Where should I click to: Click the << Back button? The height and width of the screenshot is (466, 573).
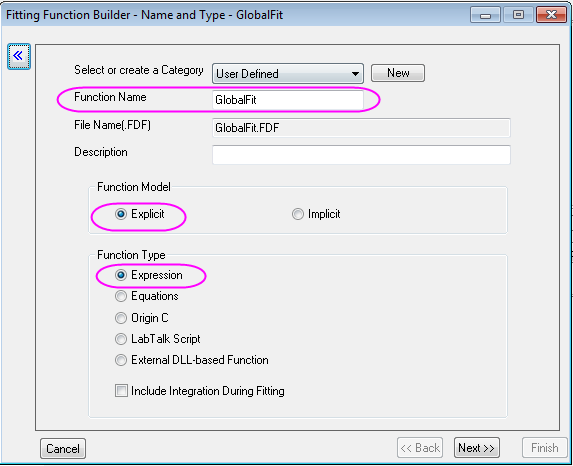coord(420,448)
